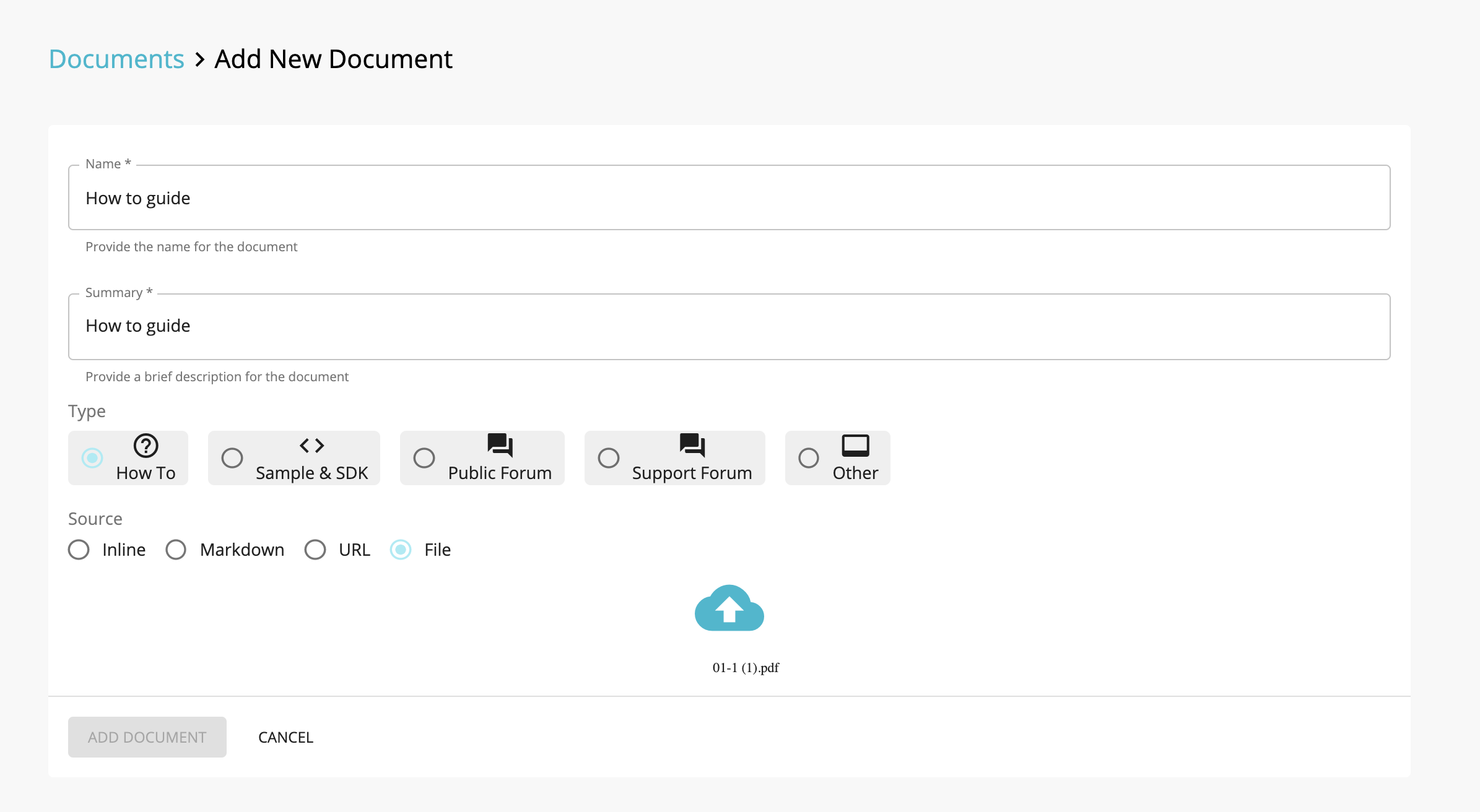This screenshot has height=812, width=1480.
Task: Focus the Name text field
Action: pyautogui.click(x=729, y=198)
